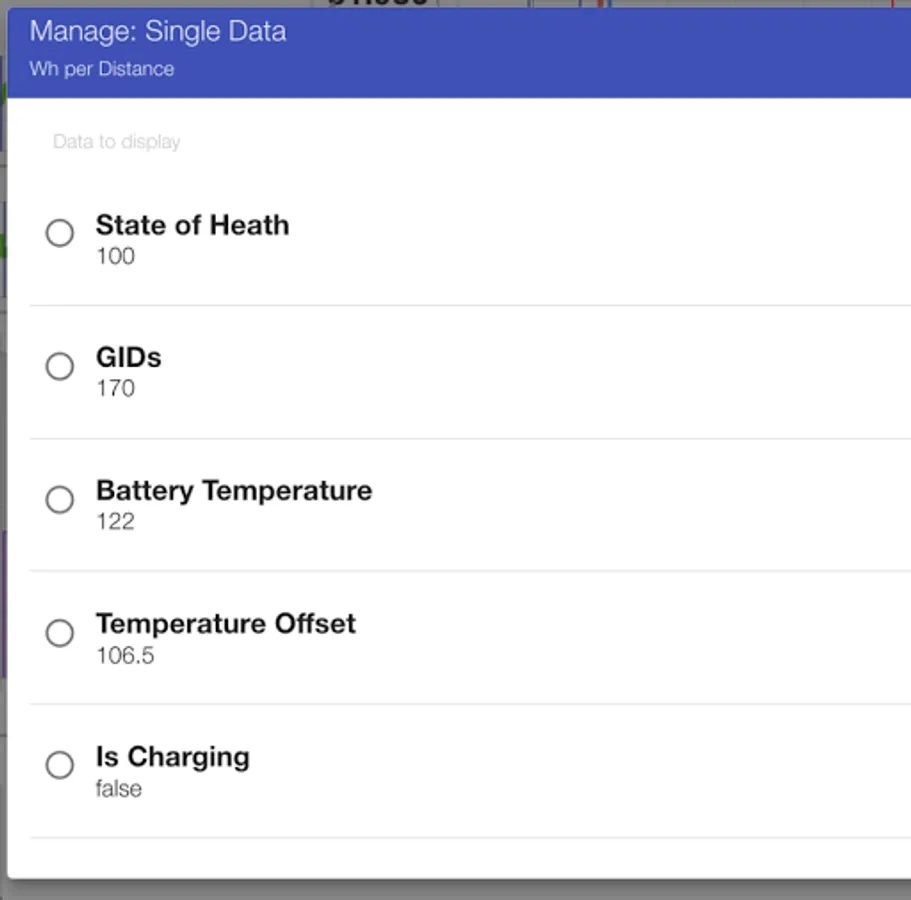This screenshot has height=900, width=911.
Task: Click the value 100 under State of Heath
Action: 115,256
